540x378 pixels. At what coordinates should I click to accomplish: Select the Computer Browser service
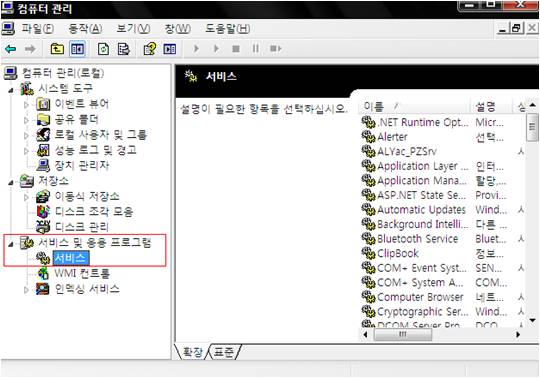tap(420, 297)
